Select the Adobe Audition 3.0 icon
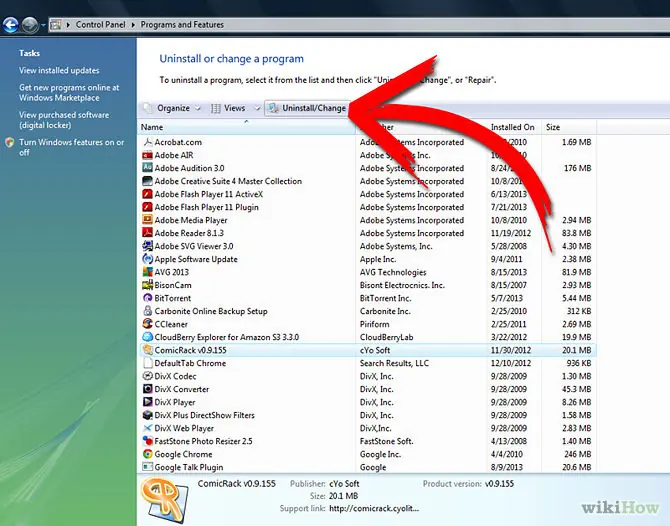This screenshot has width=670, height=526. 147,168
